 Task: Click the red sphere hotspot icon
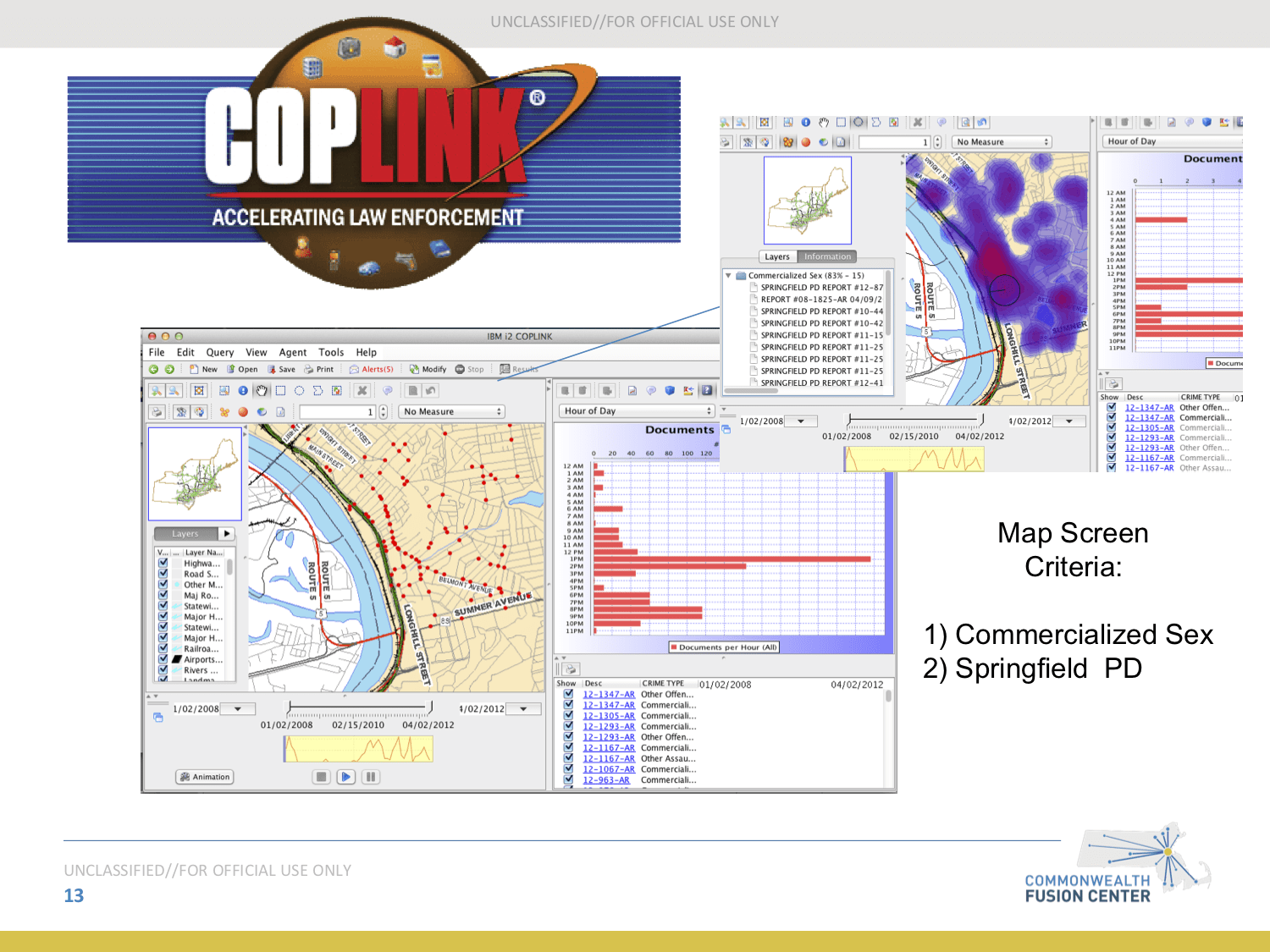pyautogui.click(x=243, y=412)
